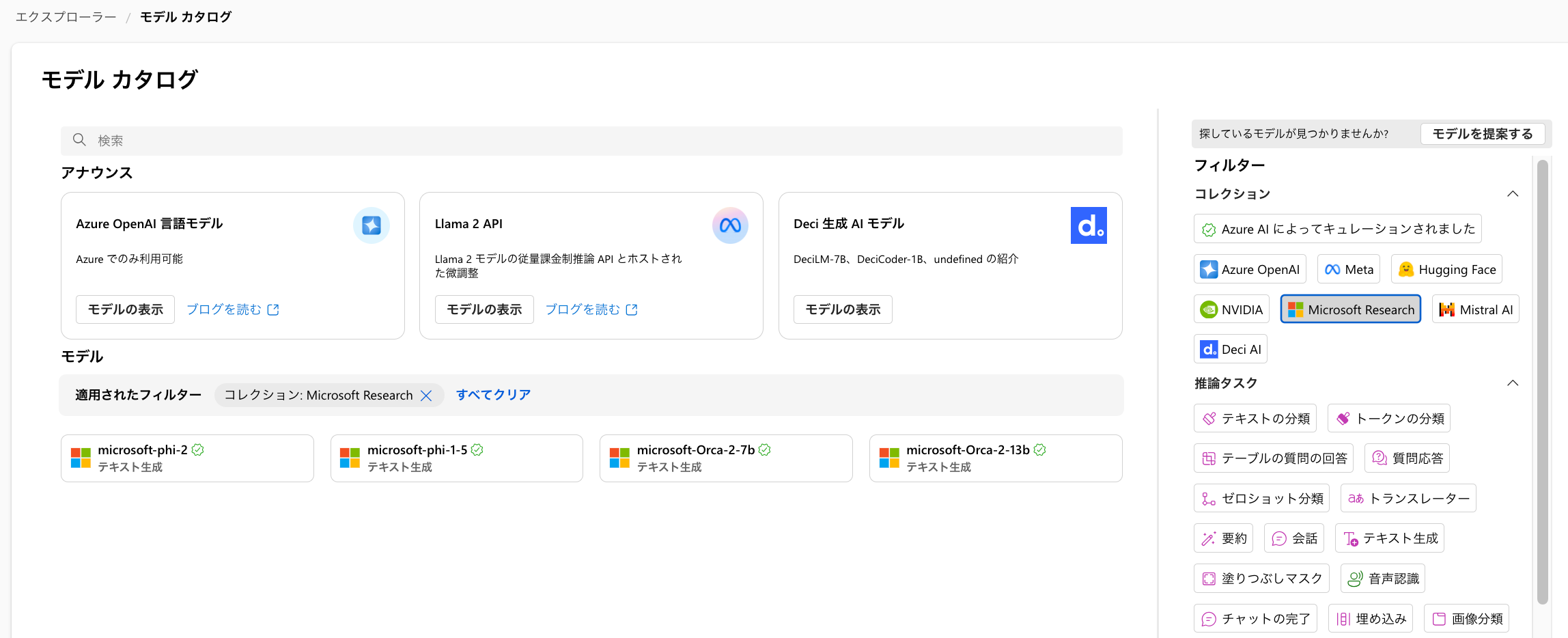Image resolution: width=1568 pixels, height=638 pixels.
Task: Filter by ゼロショット分類 task
Action: [x=1262, y=498]
